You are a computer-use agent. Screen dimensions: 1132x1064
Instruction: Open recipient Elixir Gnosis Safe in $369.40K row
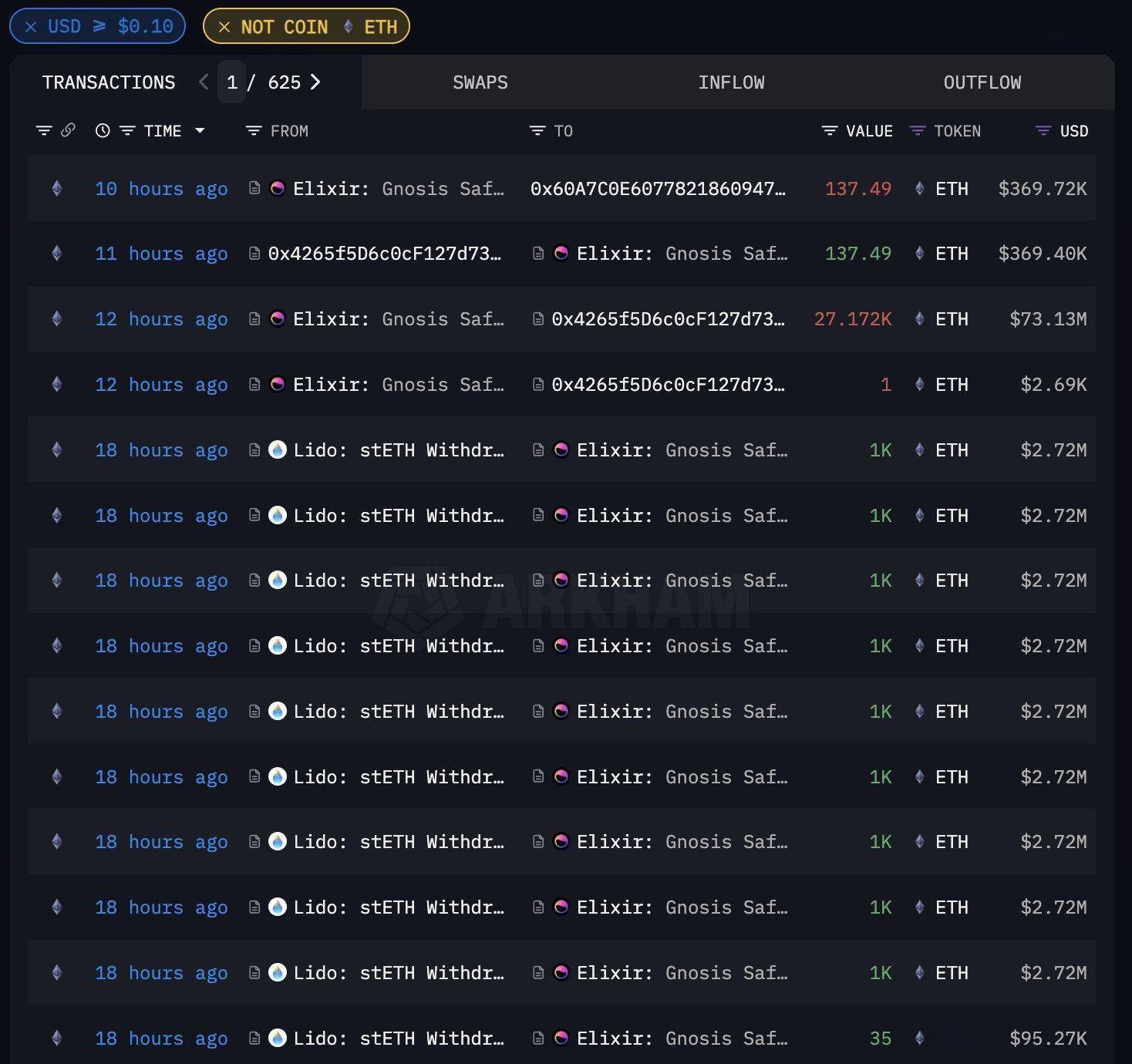click(682, 254)
